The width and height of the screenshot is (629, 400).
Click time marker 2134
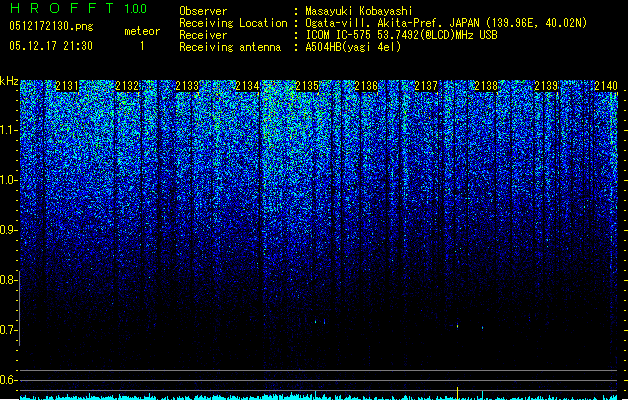pos(247,86)
